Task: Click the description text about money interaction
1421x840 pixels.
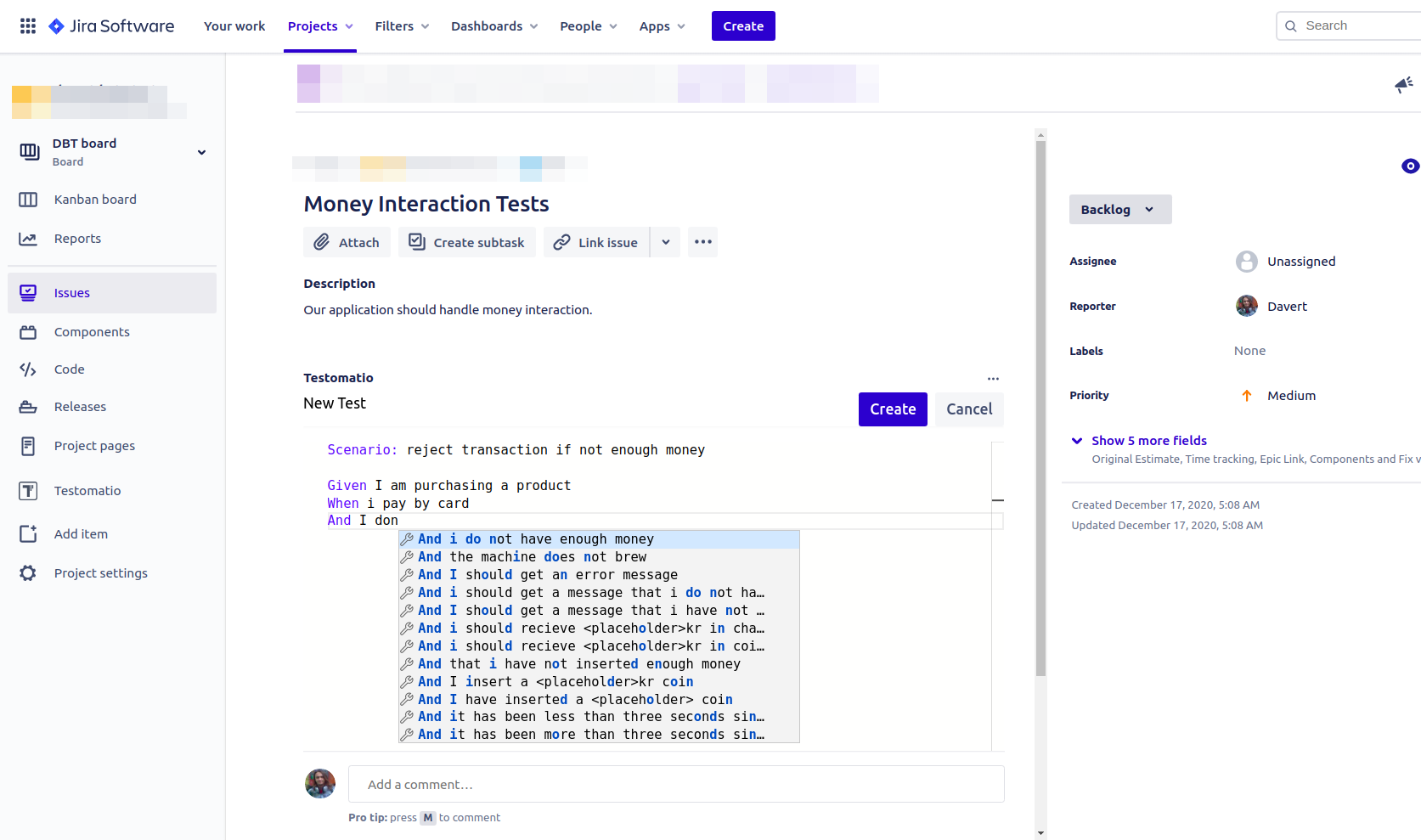Action: 448,310
